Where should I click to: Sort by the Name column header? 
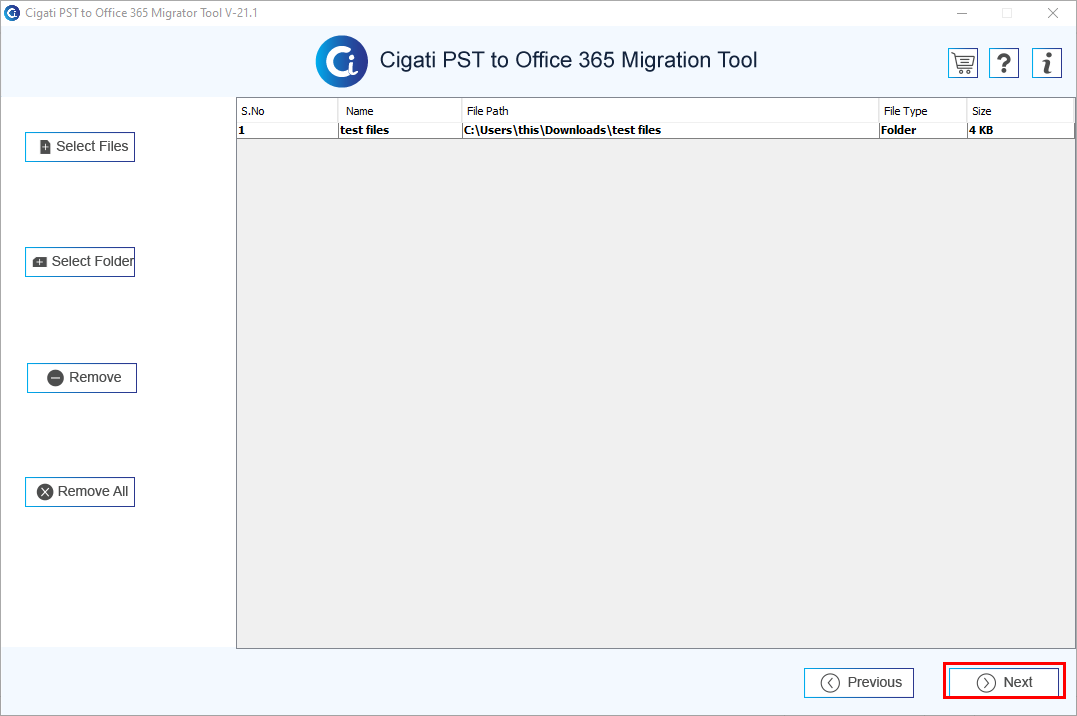[400, 111]
